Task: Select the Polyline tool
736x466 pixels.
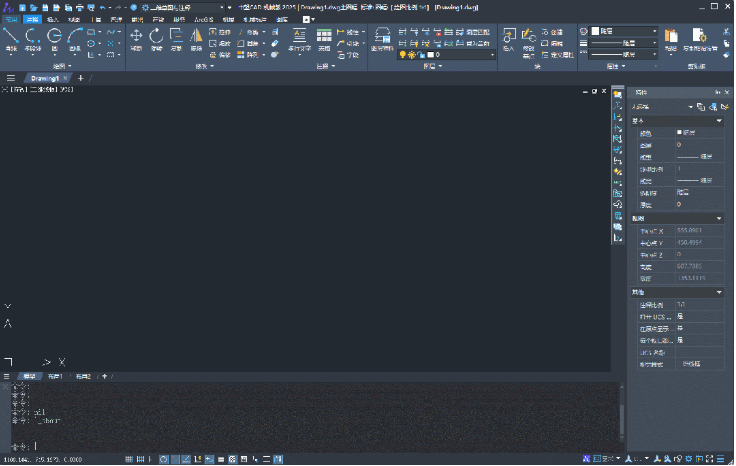Action: [33, 36]
